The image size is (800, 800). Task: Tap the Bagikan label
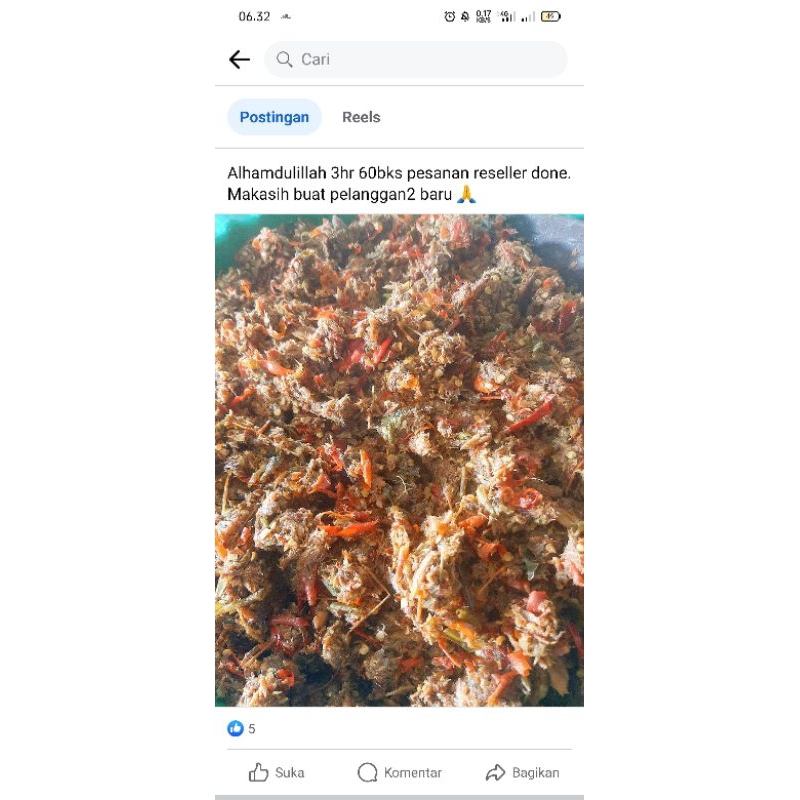coord(536,772)
